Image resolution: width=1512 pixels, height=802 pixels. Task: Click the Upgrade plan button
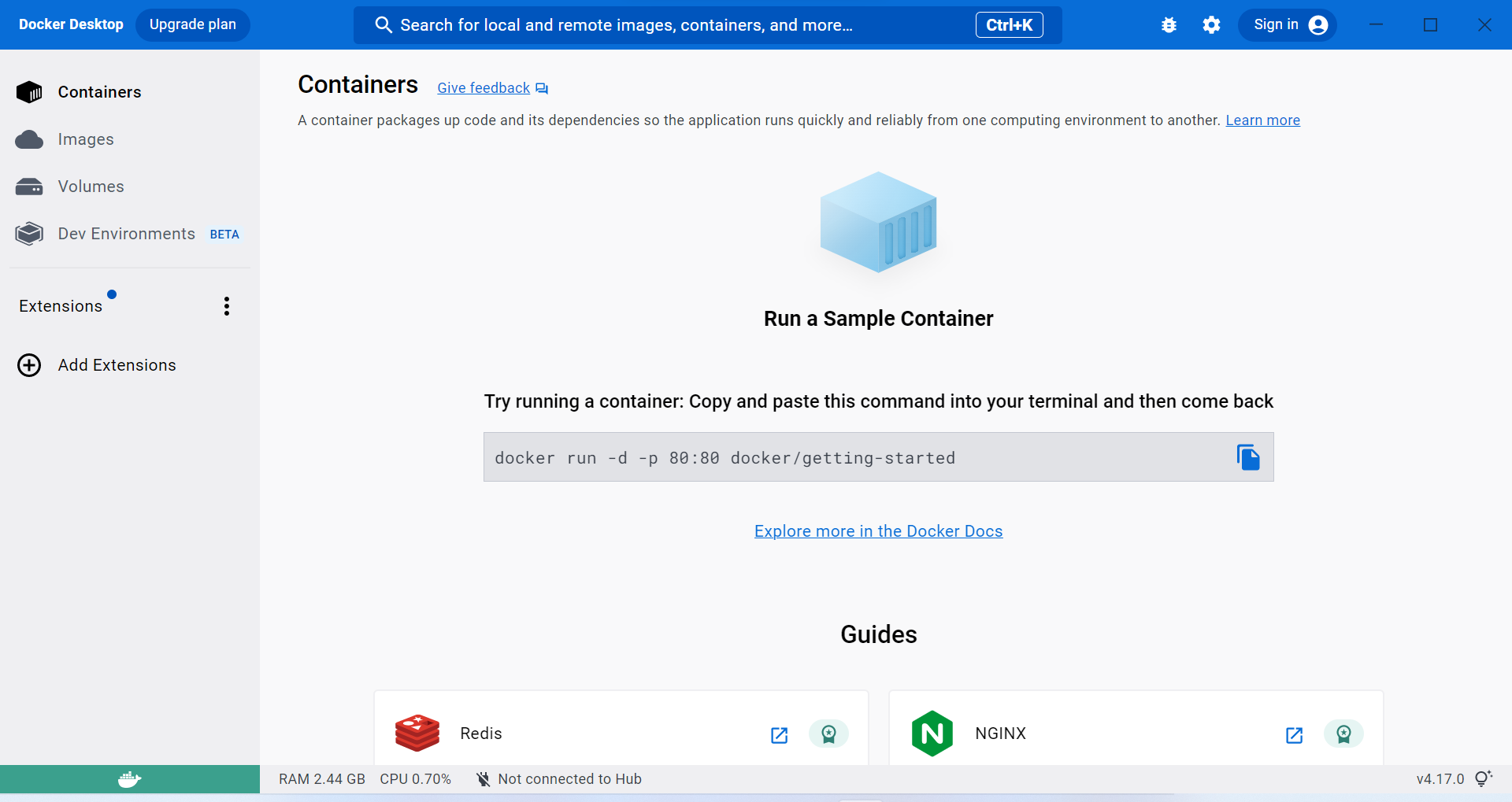(193, 24)
